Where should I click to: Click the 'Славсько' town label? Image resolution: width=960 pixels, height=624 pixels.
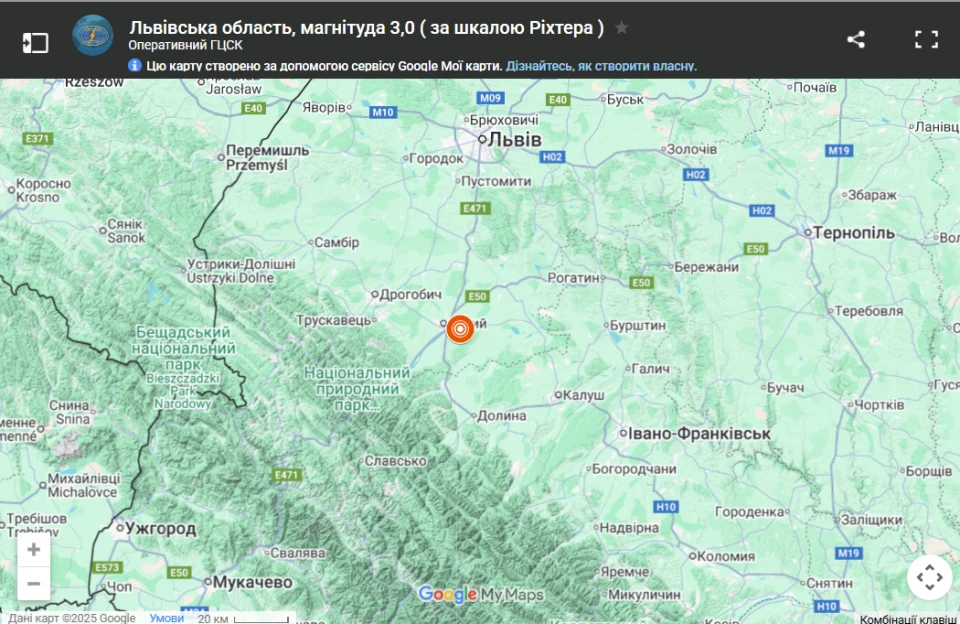(x=395, y=461)
